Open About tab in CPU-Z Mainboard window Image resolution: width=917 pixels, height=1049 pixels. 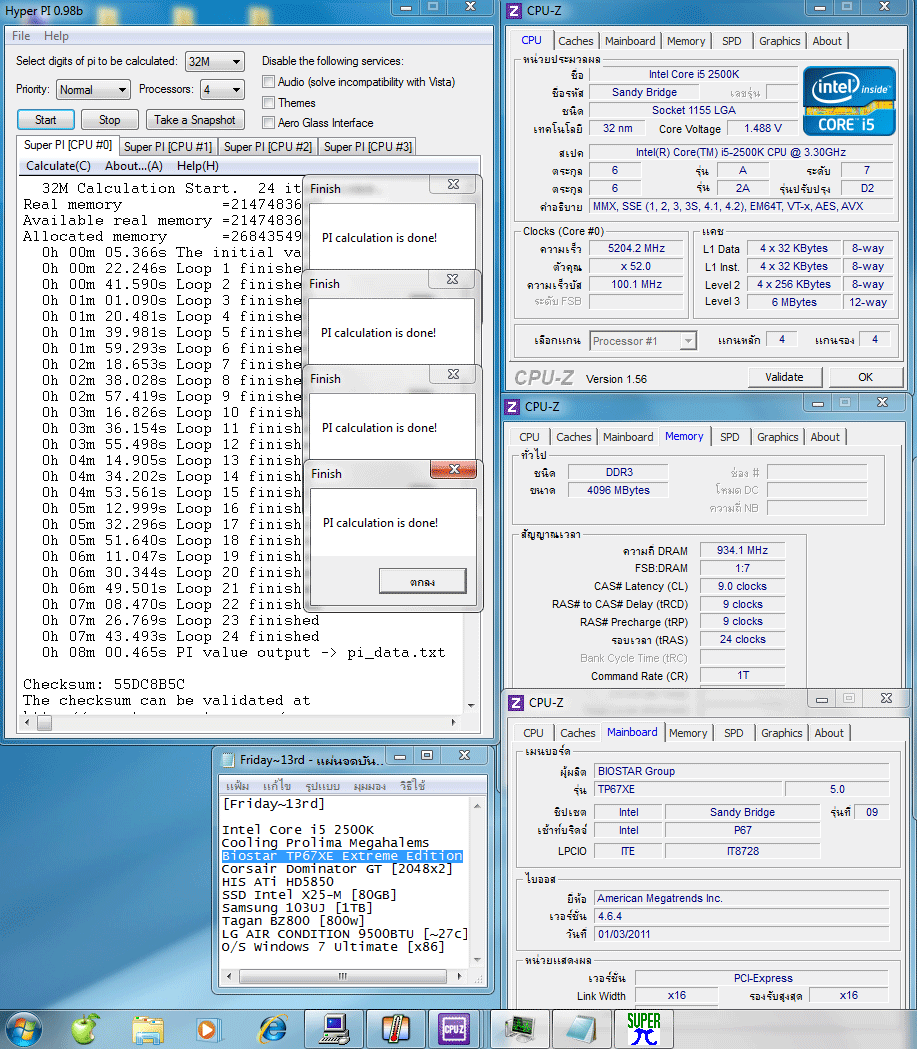point(829,733)
